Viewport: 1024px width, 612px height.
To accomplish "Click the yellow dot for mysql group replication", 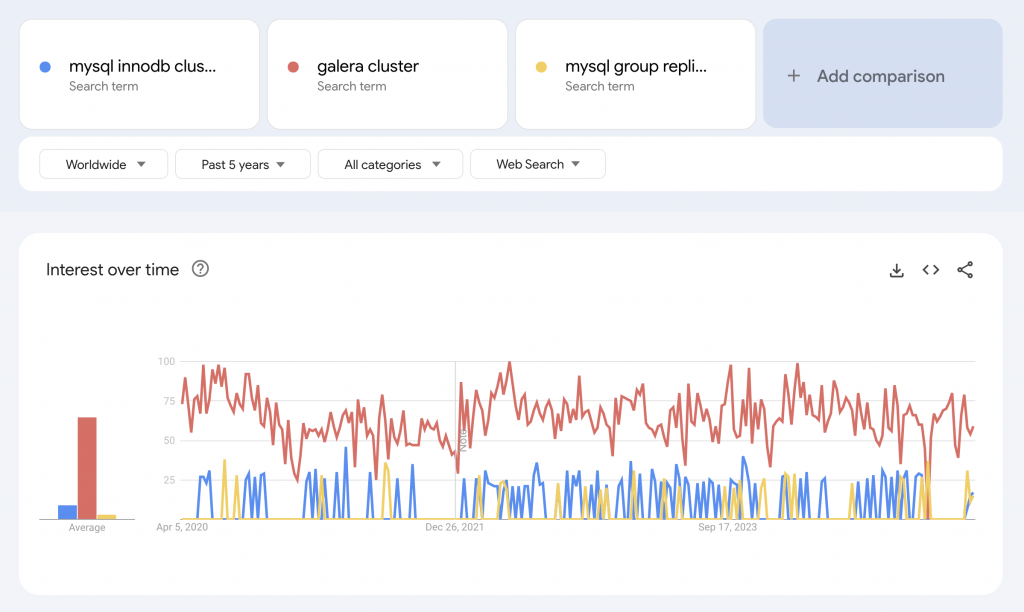I will pyautogui.click(x=541, y=67).
